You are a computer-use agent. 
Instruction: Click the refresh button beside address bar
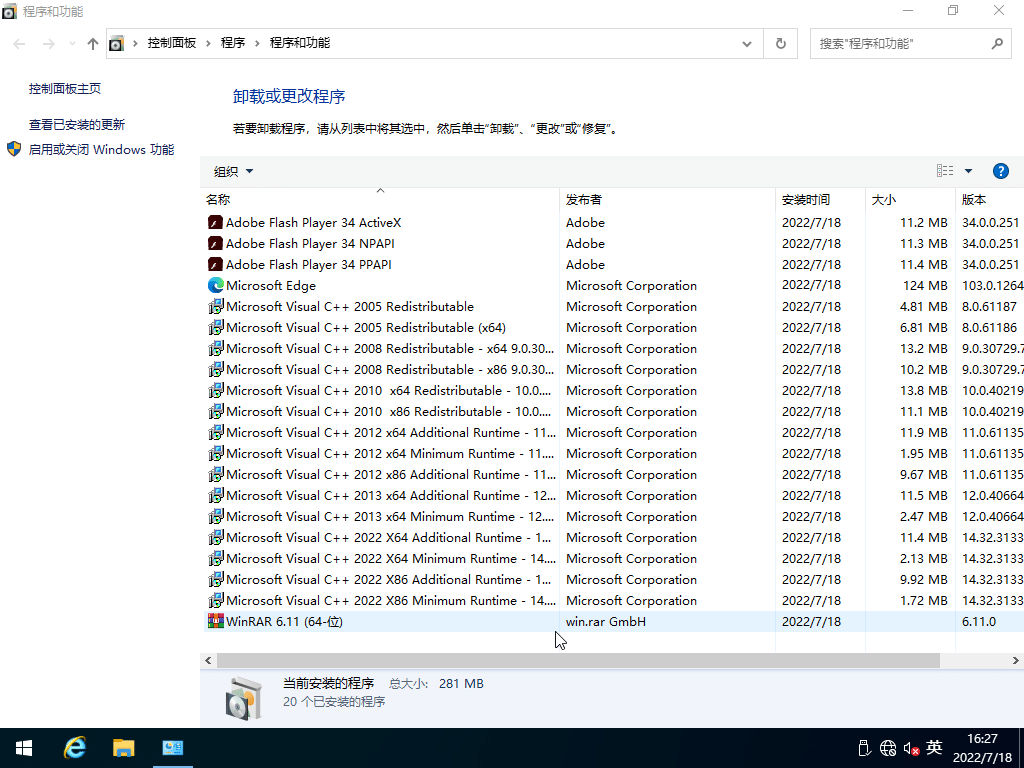781,44
